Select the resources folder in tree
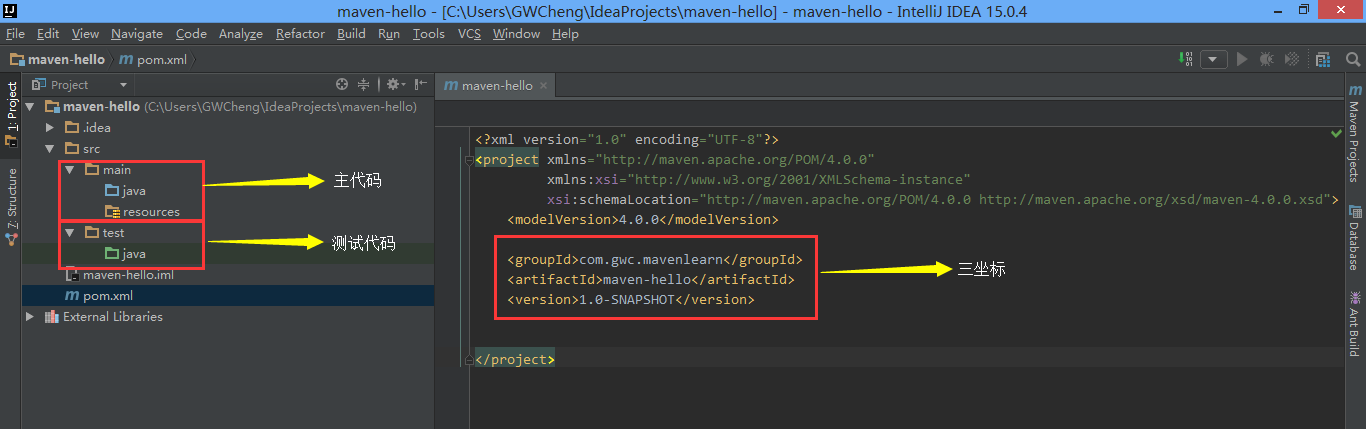This screenshot has width=1366, height=429. (x=143, y=212)
